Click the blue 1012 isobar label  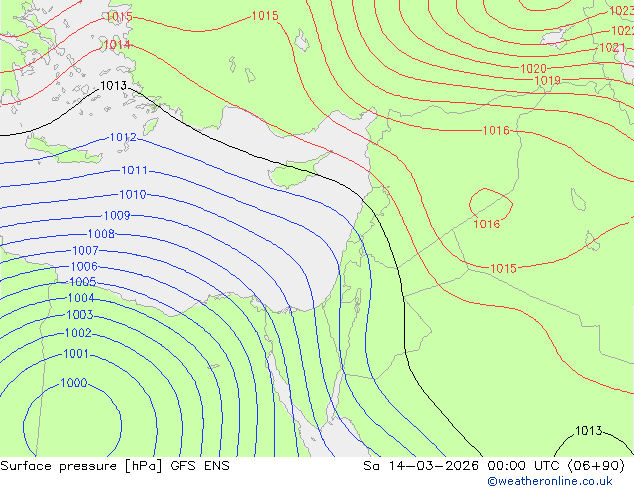point(123,137)
